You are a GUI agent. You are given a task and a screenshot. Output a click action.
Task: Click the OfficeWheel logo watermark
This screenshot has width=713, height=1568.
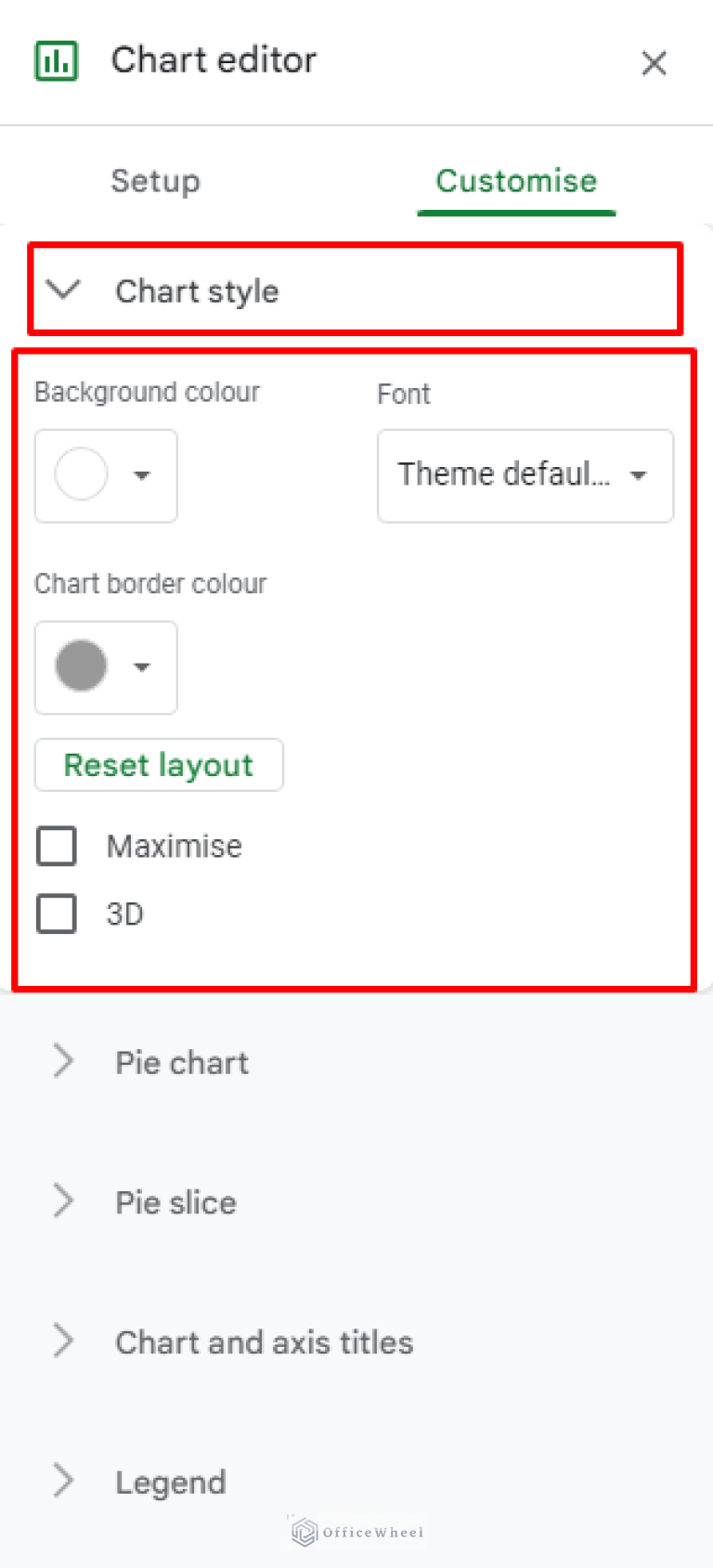tap(356, 1532)
